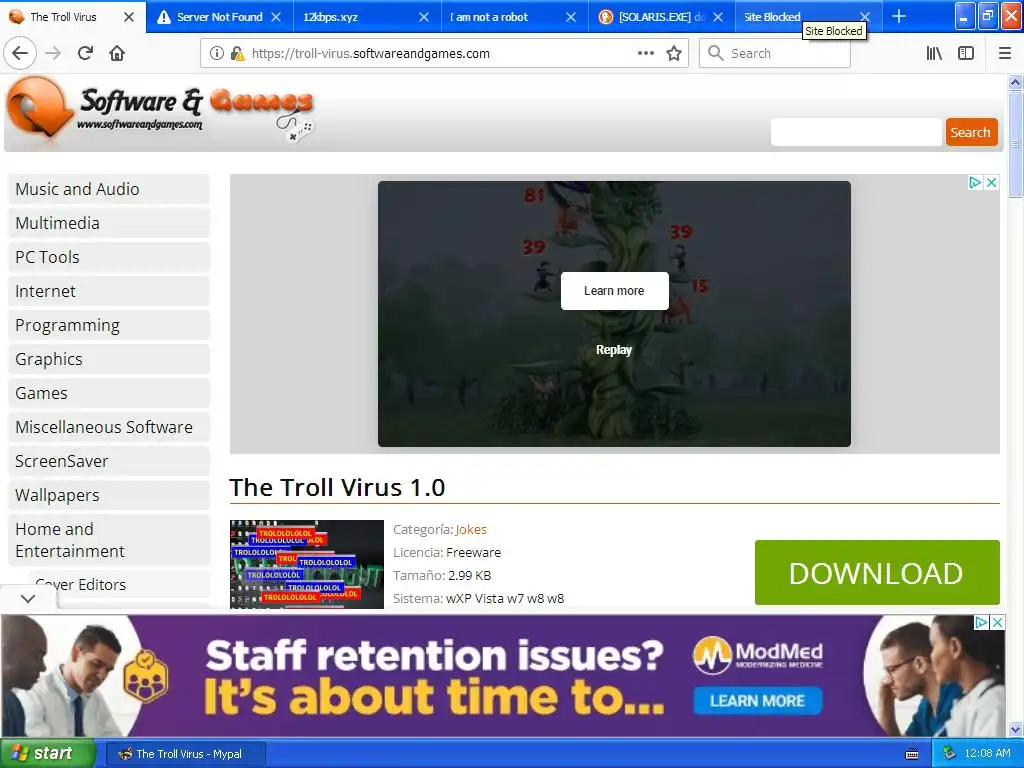
Task: Click the Troll Virus screenshot thumbnail
Action: tap(306, 564)
